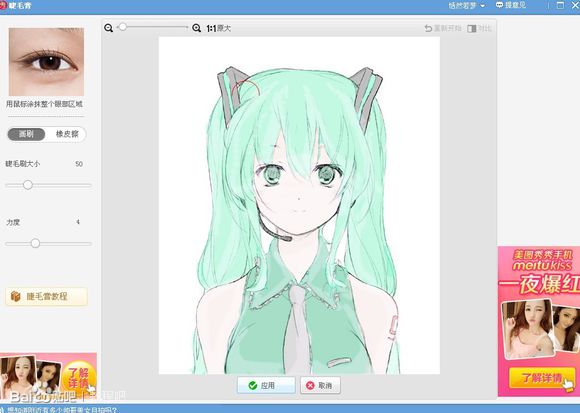The height and width of the screenshot is (413, 580).
Task: Click the anime girl image on canvas
Action: coord(299,206)
